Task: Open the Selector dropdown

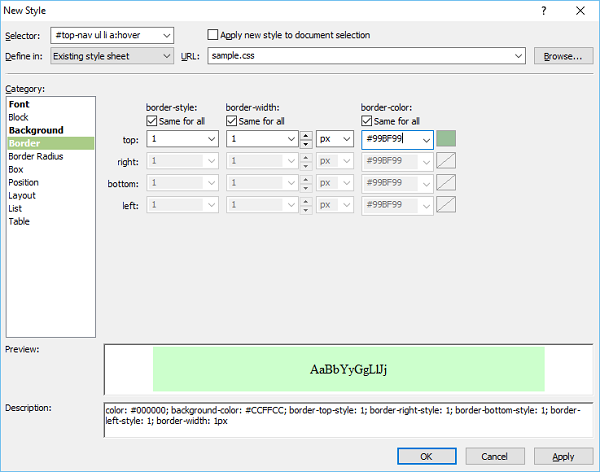Action: coord(165,35)
